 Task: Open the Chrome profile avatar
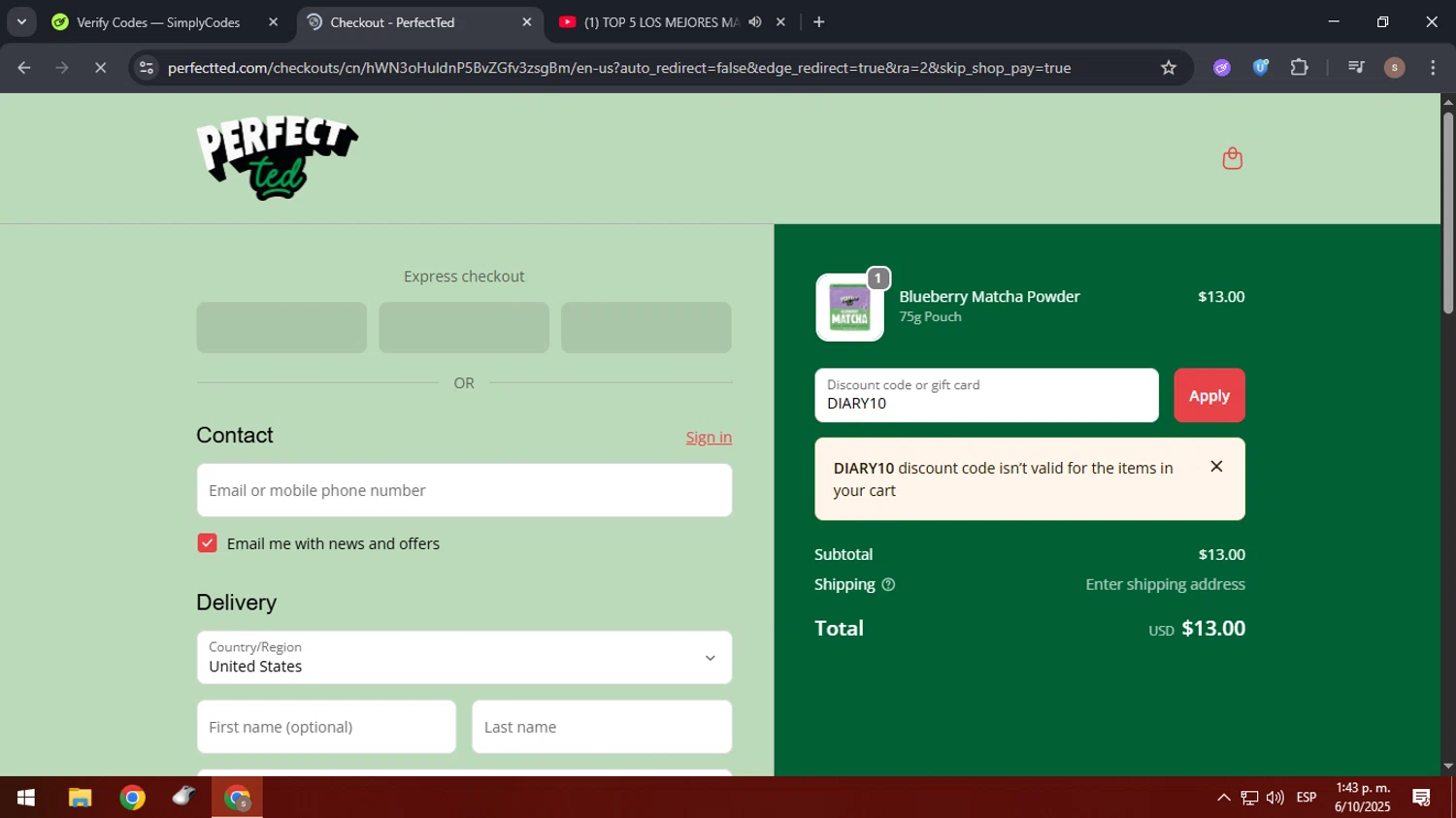point(1394,68)
